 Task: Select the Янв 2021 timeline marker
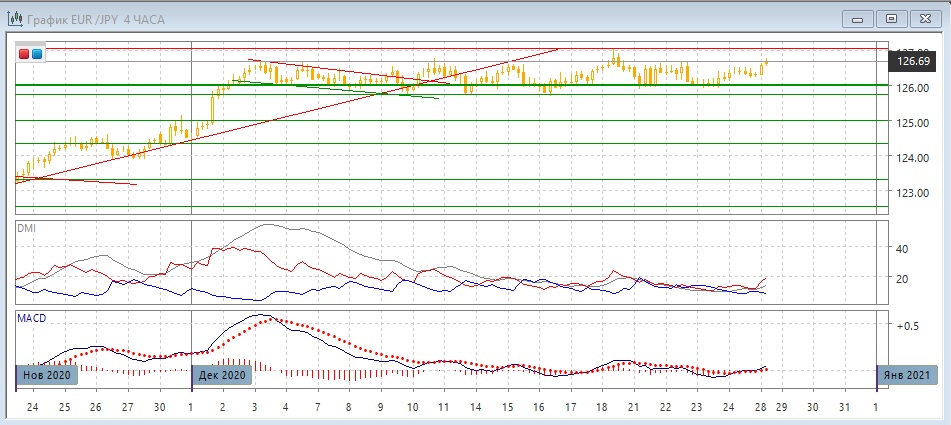pyautogui.click(x=908, y=375)
